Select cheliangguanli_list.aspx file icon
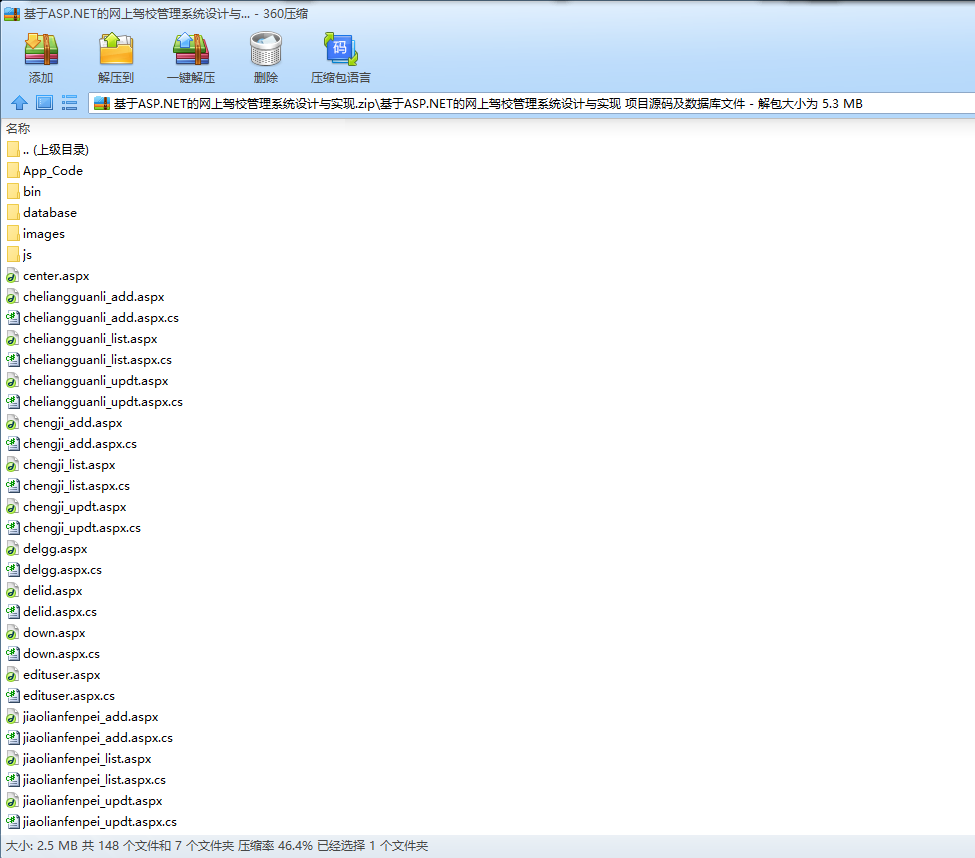This screenshot has height=858, width=975. click(12, 339)
